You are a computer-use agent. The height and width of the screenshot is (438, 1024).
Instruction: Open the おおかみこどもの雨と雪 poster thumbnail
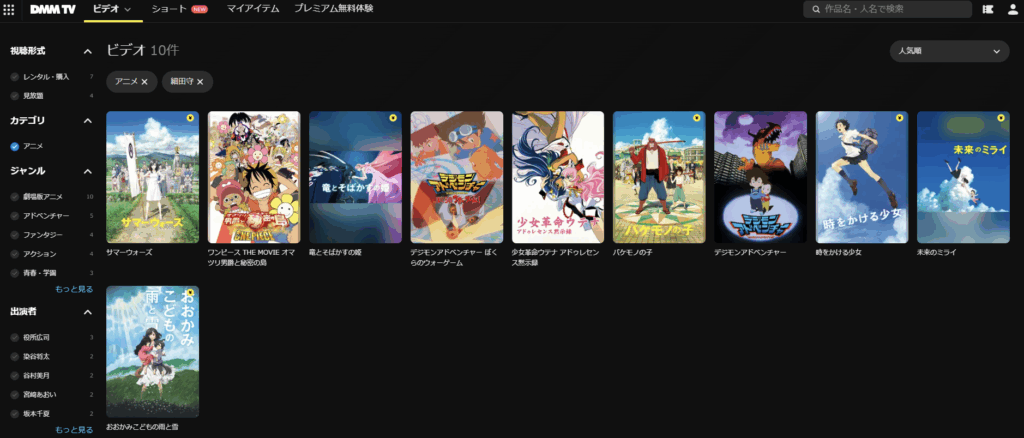(153, 352)
